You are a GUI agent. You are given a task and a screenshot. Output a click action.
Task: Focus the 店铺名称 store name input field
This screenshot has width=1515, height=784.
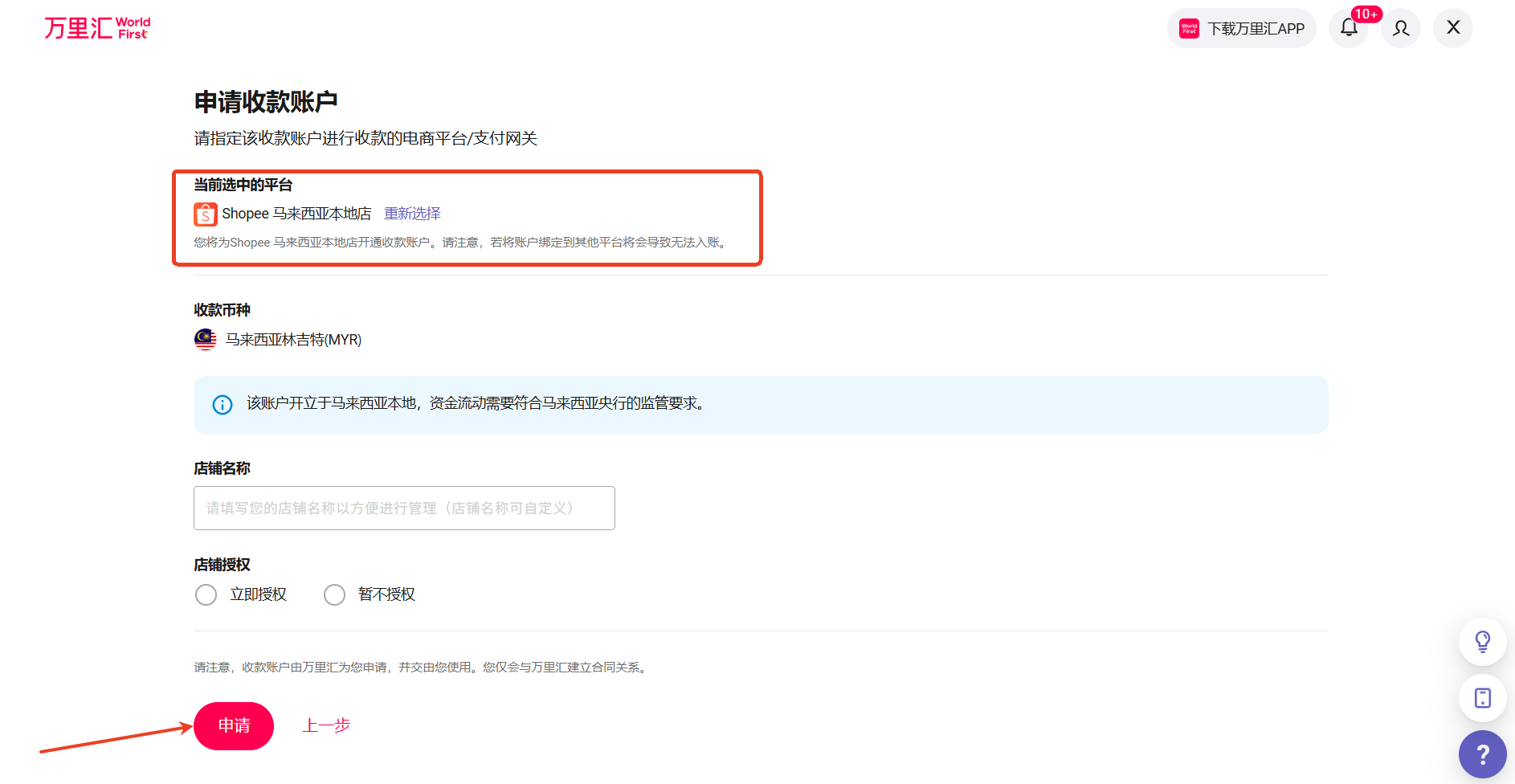point(404,508)
